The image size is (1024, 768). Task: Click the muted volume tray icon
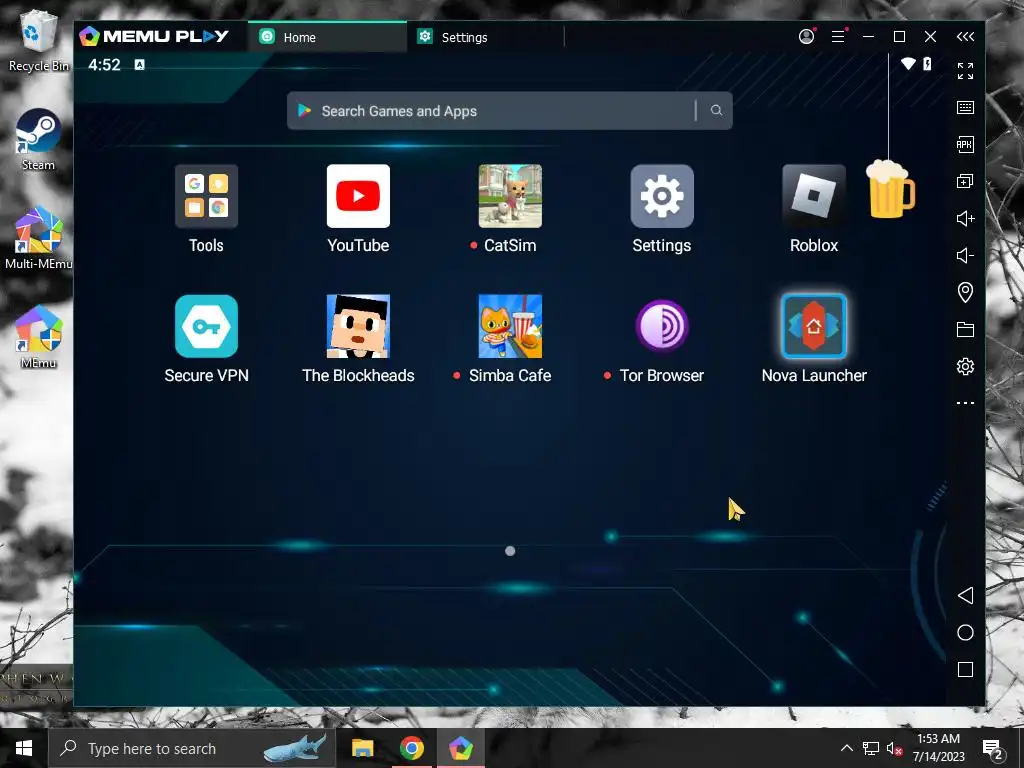894,748
